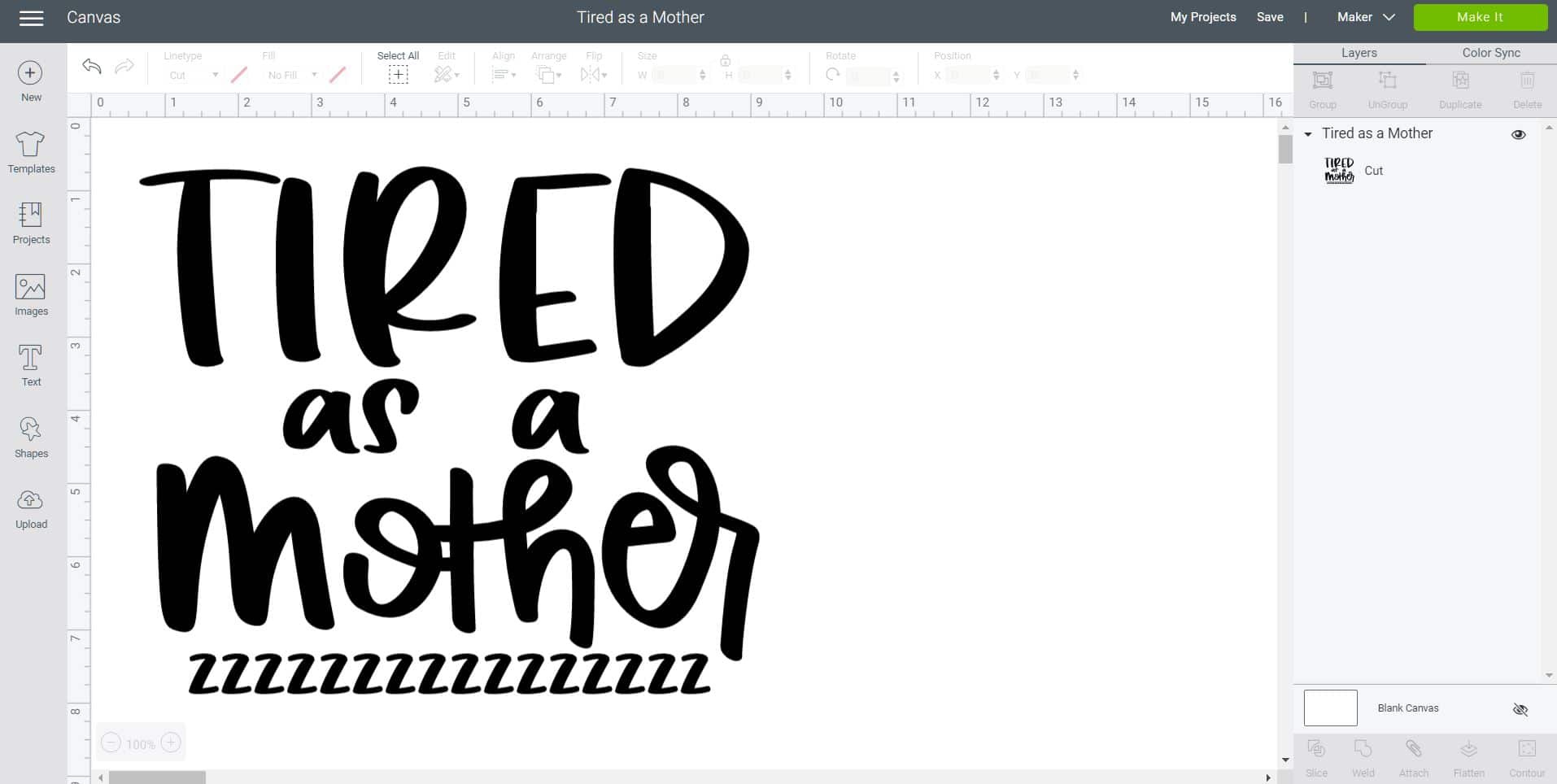Click the Width size input field
Screen dimensions: 1557x784
point(674,75)
